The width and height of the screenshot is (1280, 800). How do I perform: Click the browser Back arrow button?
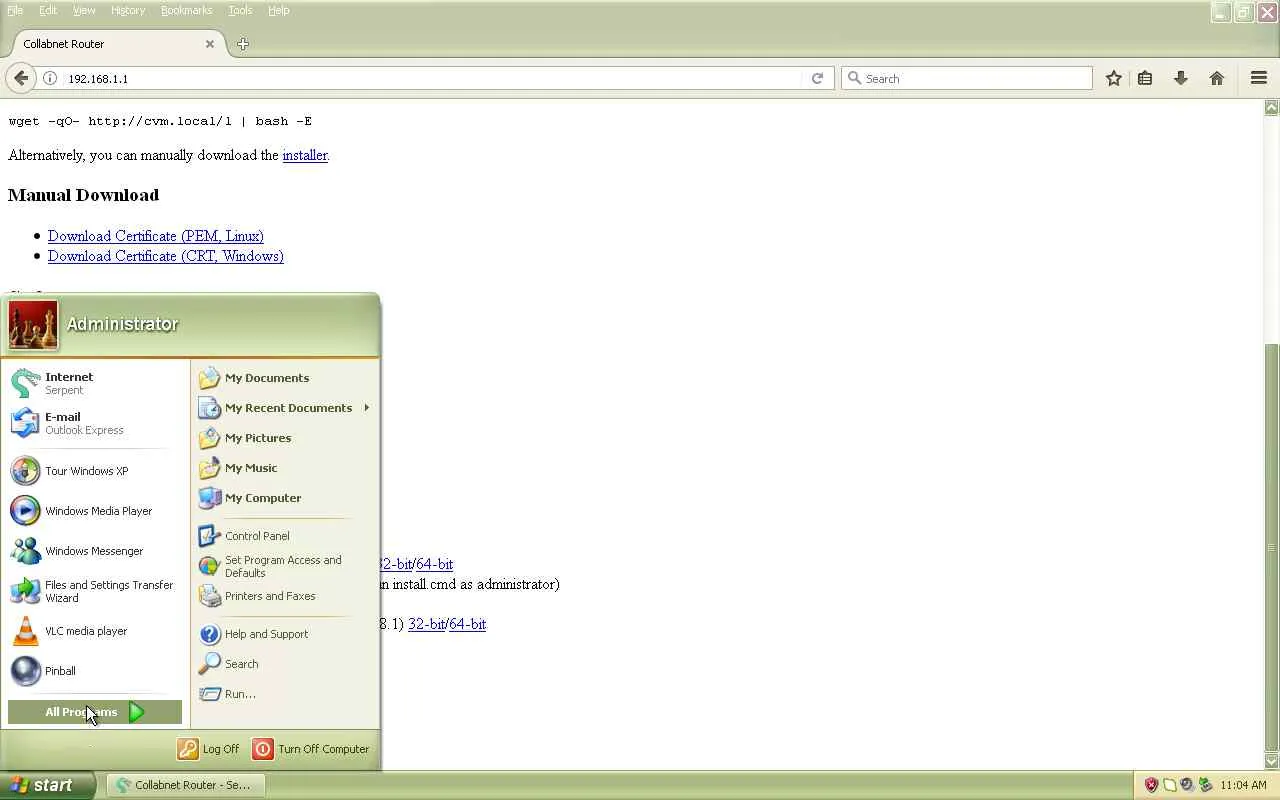[x=21, y=78]
